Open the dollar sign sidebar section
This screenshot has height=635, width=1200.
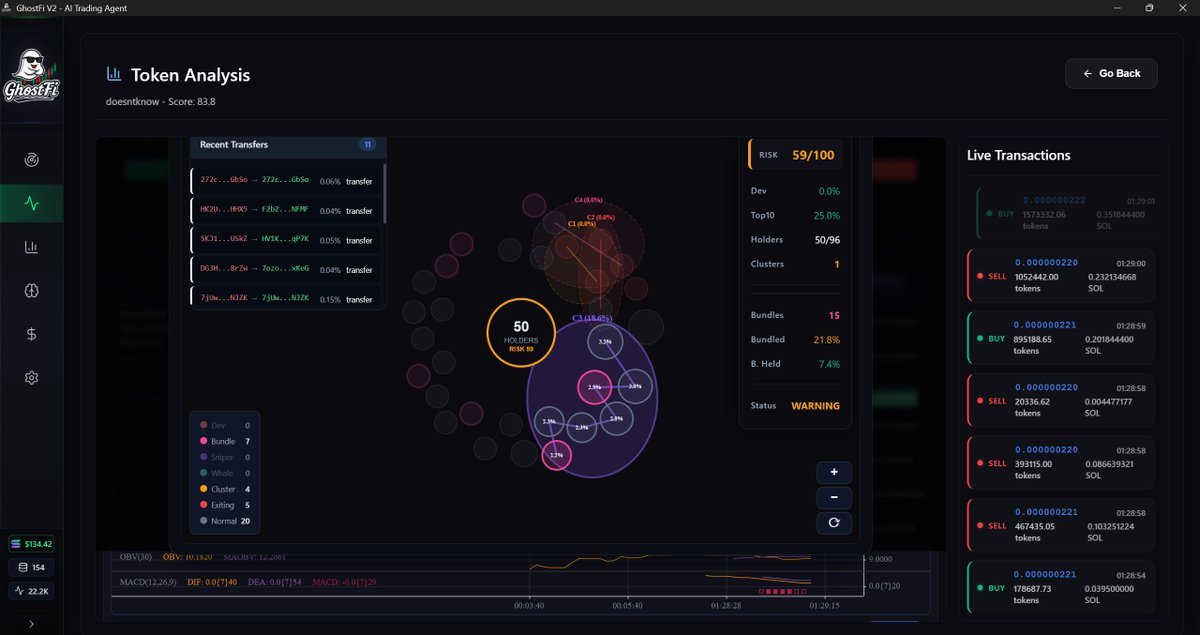coord(31,334)
